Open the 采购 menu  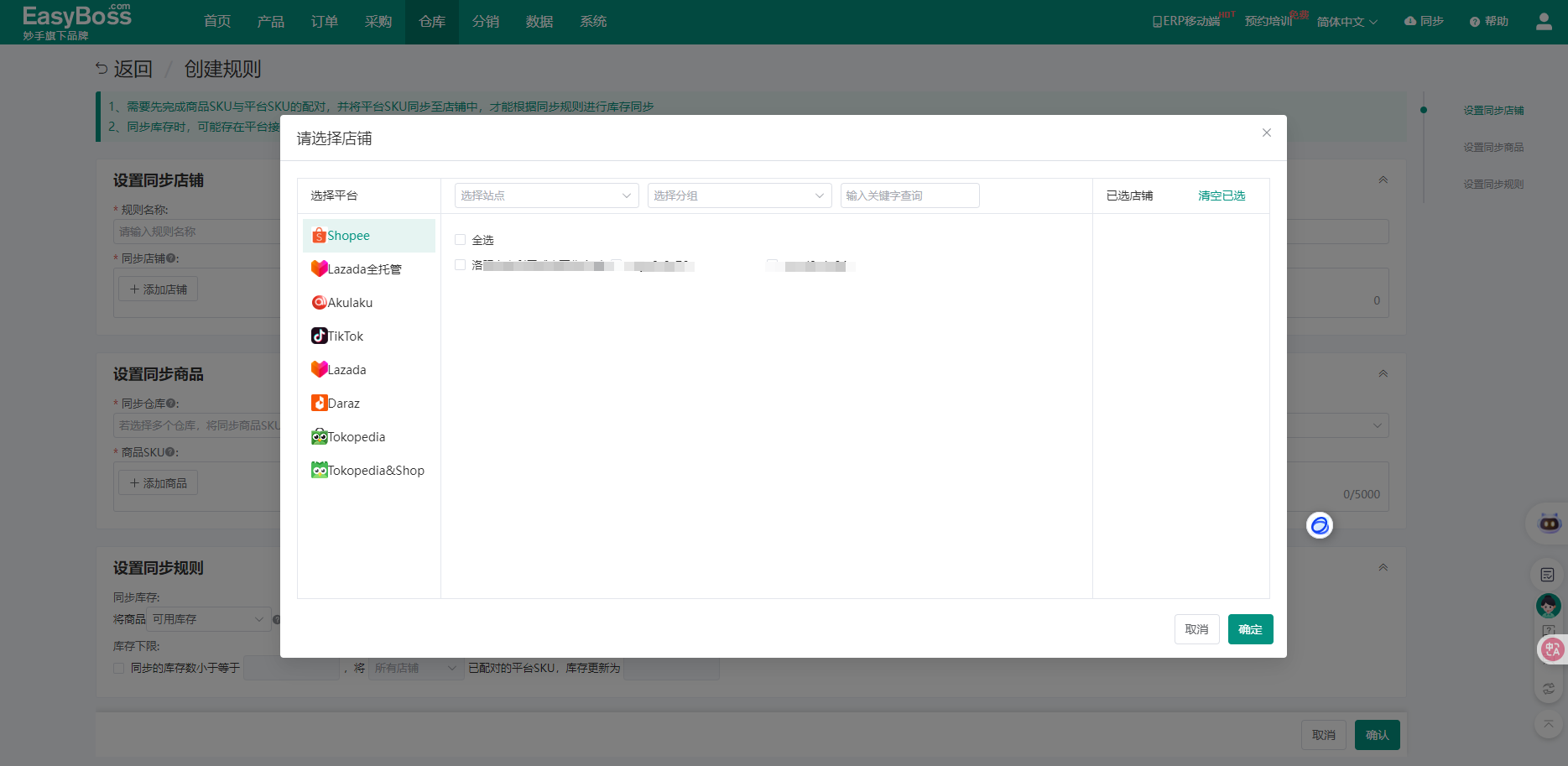(x=378, y=22)
